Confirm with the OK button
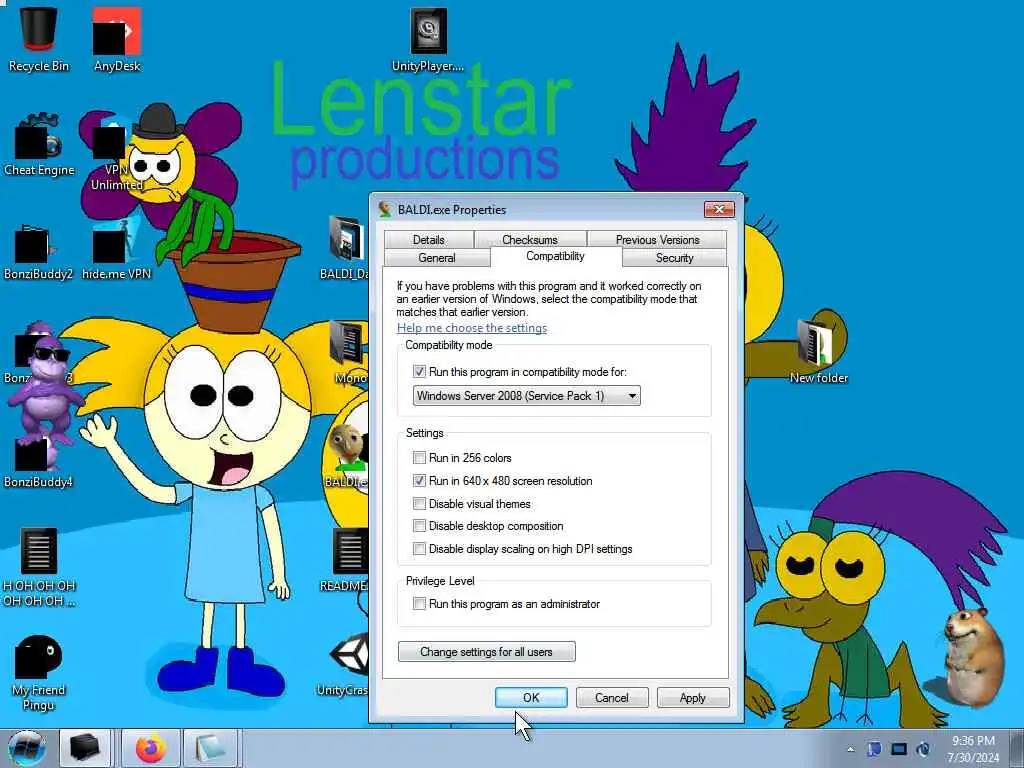This screenshot has height=768, width=1024. (x=531, y=697)
